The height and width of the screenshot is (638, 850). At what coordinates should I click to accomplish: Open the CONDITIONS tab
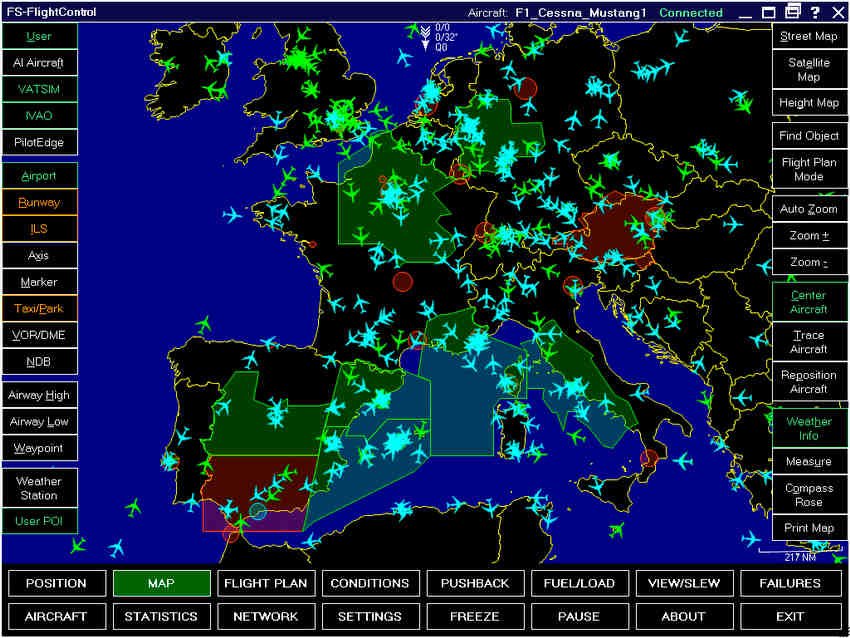(371, 583)
